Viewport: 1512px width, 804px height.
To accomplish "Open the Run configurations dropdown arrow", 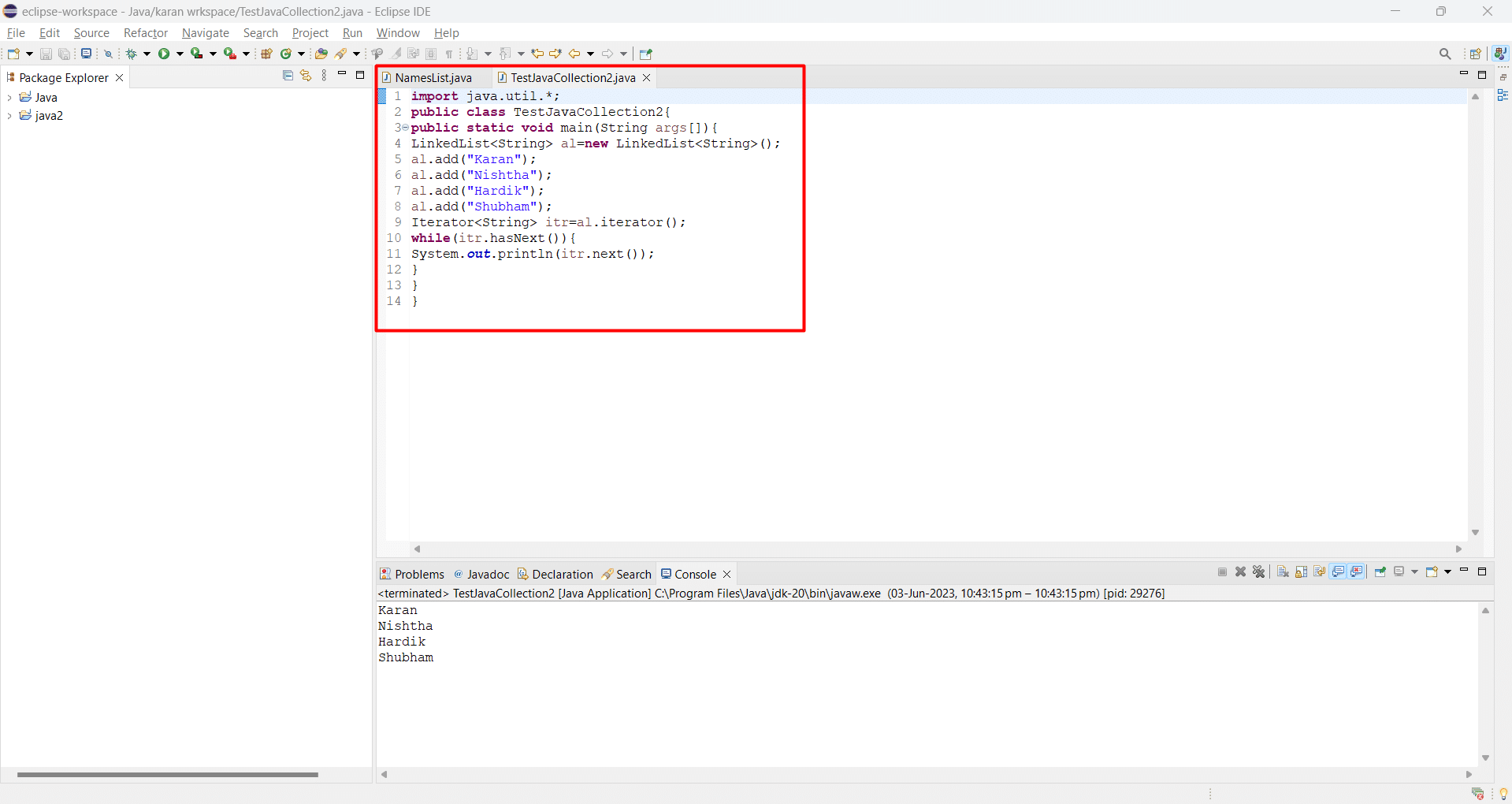I will click(180, 54).
